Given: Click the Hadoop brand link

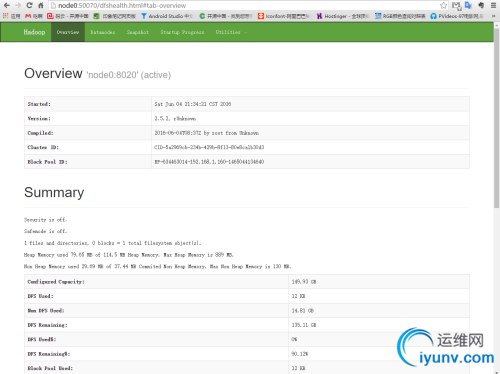Looking at the screenshot, I should click(x=34, y=32).
